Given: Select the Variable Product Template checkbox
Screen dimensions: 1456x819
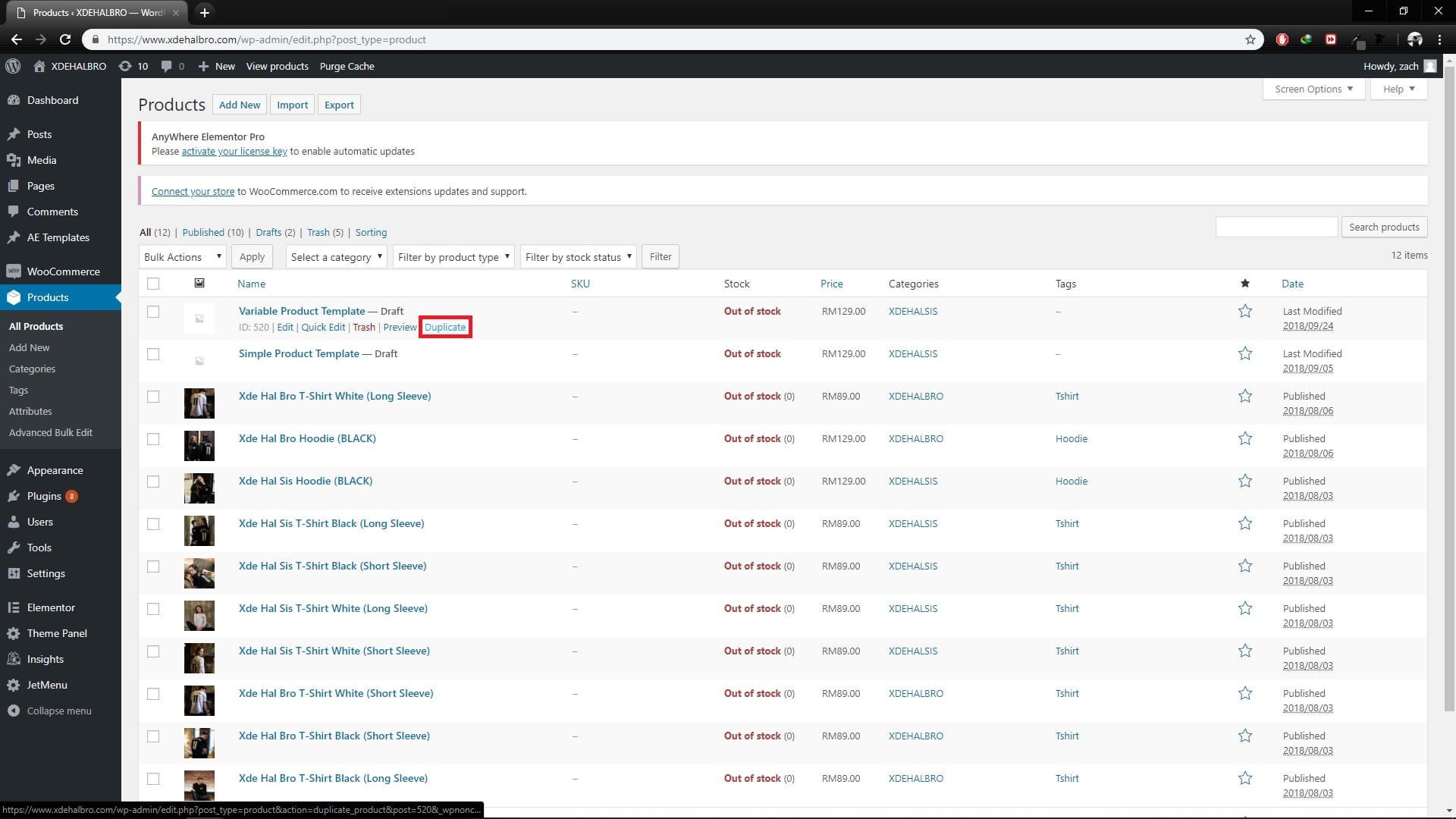Looking at the screenshot, I should tap(153, 312).
